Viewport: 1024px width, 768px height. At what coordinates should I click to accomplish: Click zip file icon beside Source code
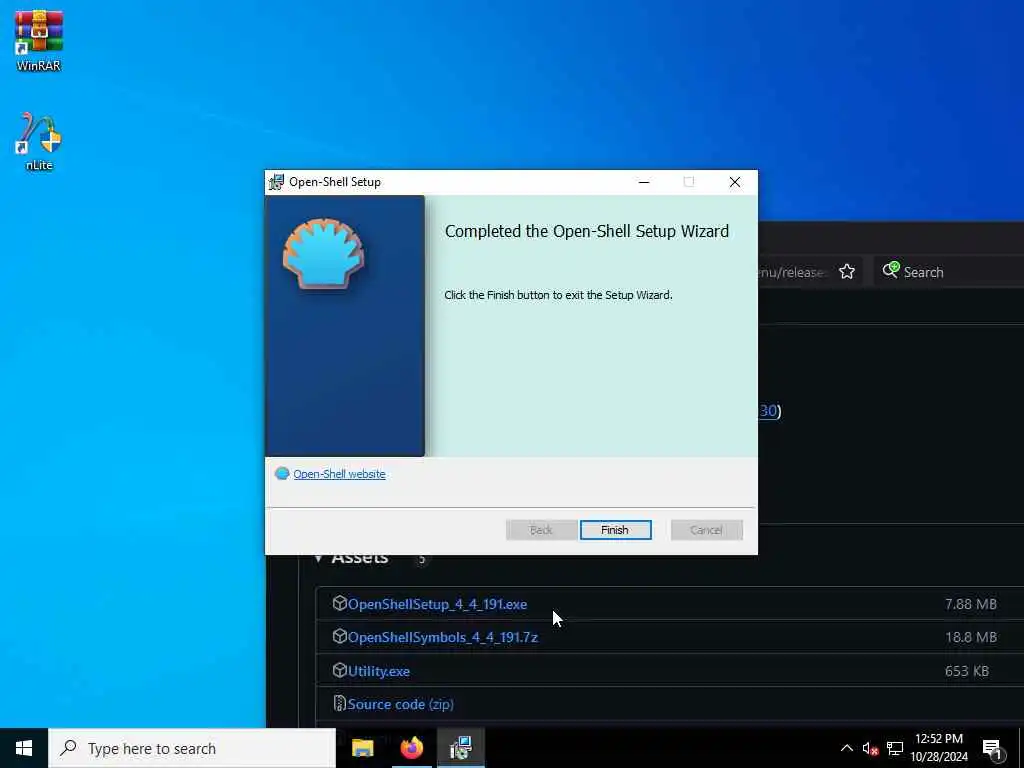[x=339, y=703]
